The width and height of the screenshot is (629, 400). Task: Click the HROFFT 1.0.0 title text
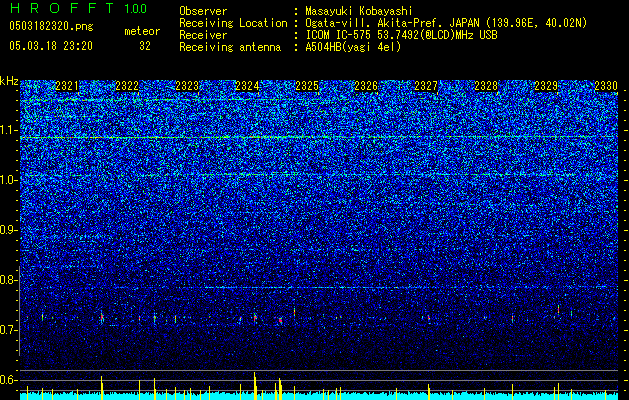tap(78, 8)
